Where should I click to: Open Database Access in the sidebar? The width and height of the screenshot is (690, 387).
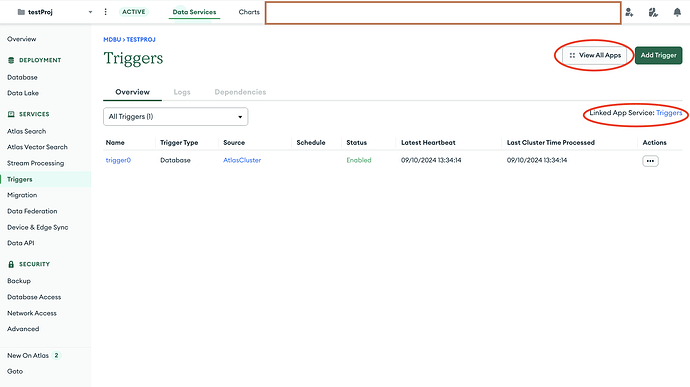click(34, 297)
